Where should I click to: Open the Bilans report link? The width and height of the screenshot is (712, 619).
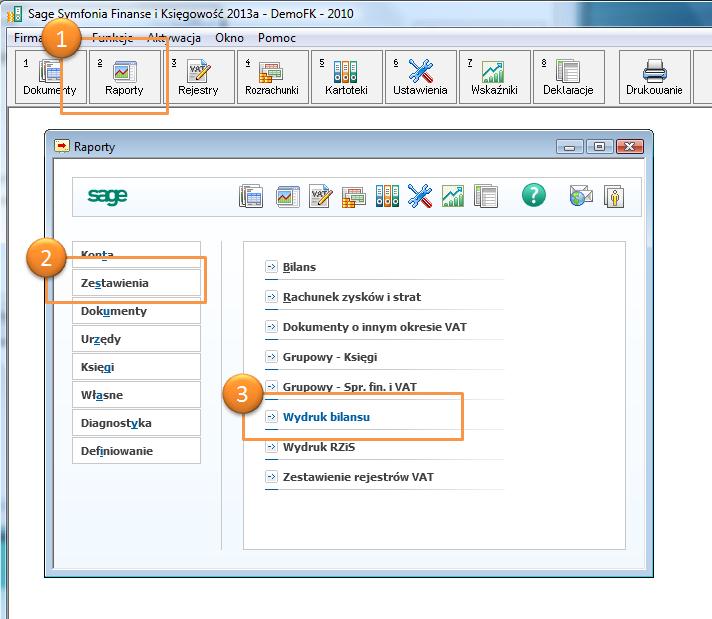tap(299, 267)
